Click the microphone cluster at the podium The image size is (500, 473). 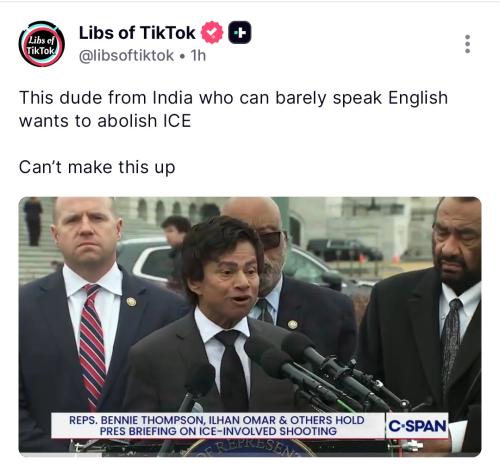[x=327, y=372]
